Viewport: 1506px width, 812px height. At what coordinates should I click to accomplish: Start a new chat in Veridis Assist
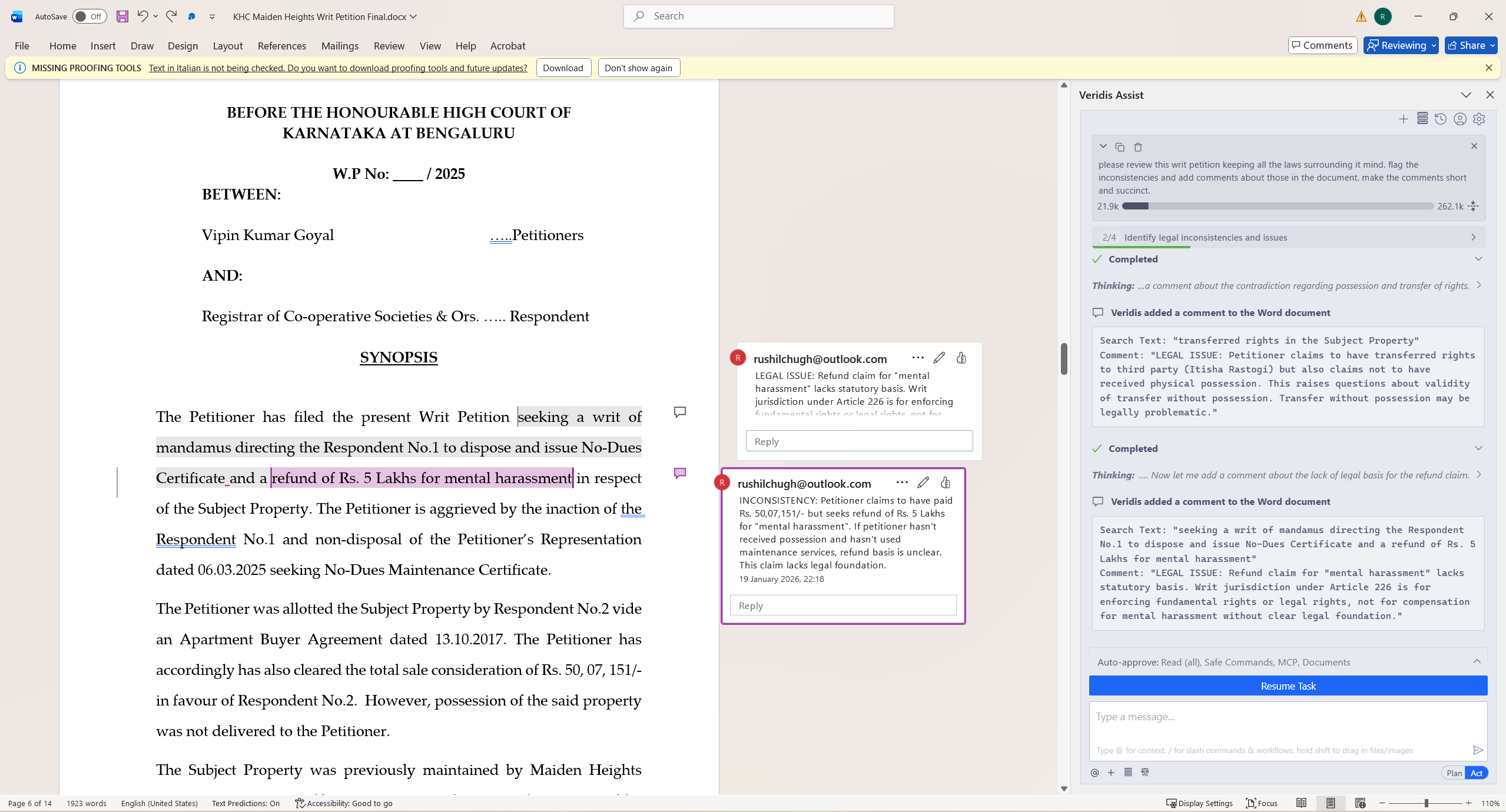point(1404,118)
